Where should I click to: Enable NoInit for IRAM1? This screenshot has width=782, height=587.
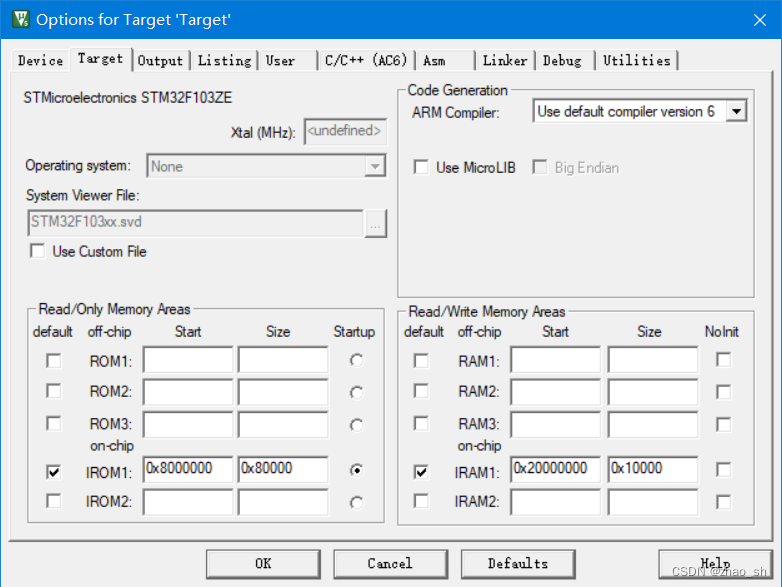point(723,470)
